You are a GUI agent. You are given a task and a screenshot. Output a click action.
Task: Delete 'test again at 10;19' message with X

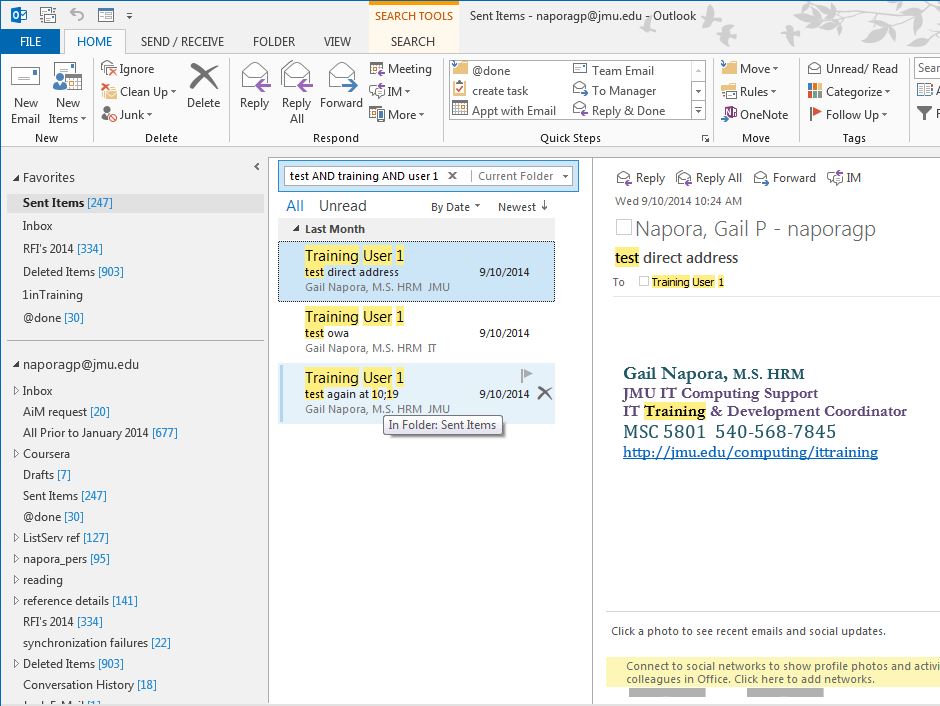click(x=544, y=393)
